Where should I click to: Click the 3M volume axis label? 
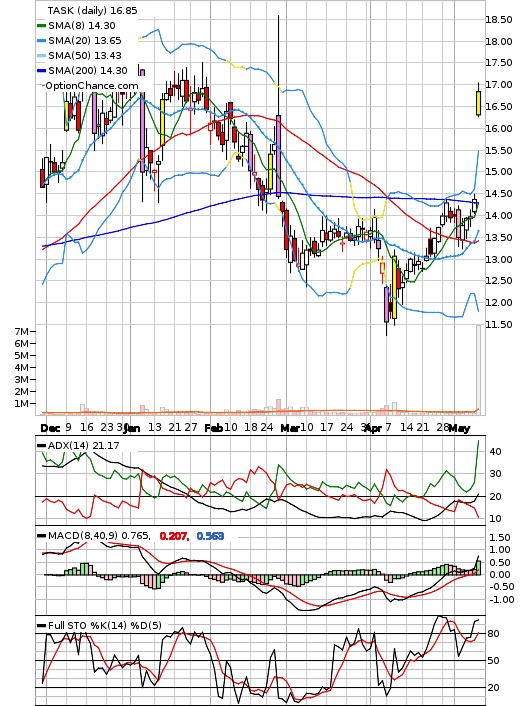(22, 380)
